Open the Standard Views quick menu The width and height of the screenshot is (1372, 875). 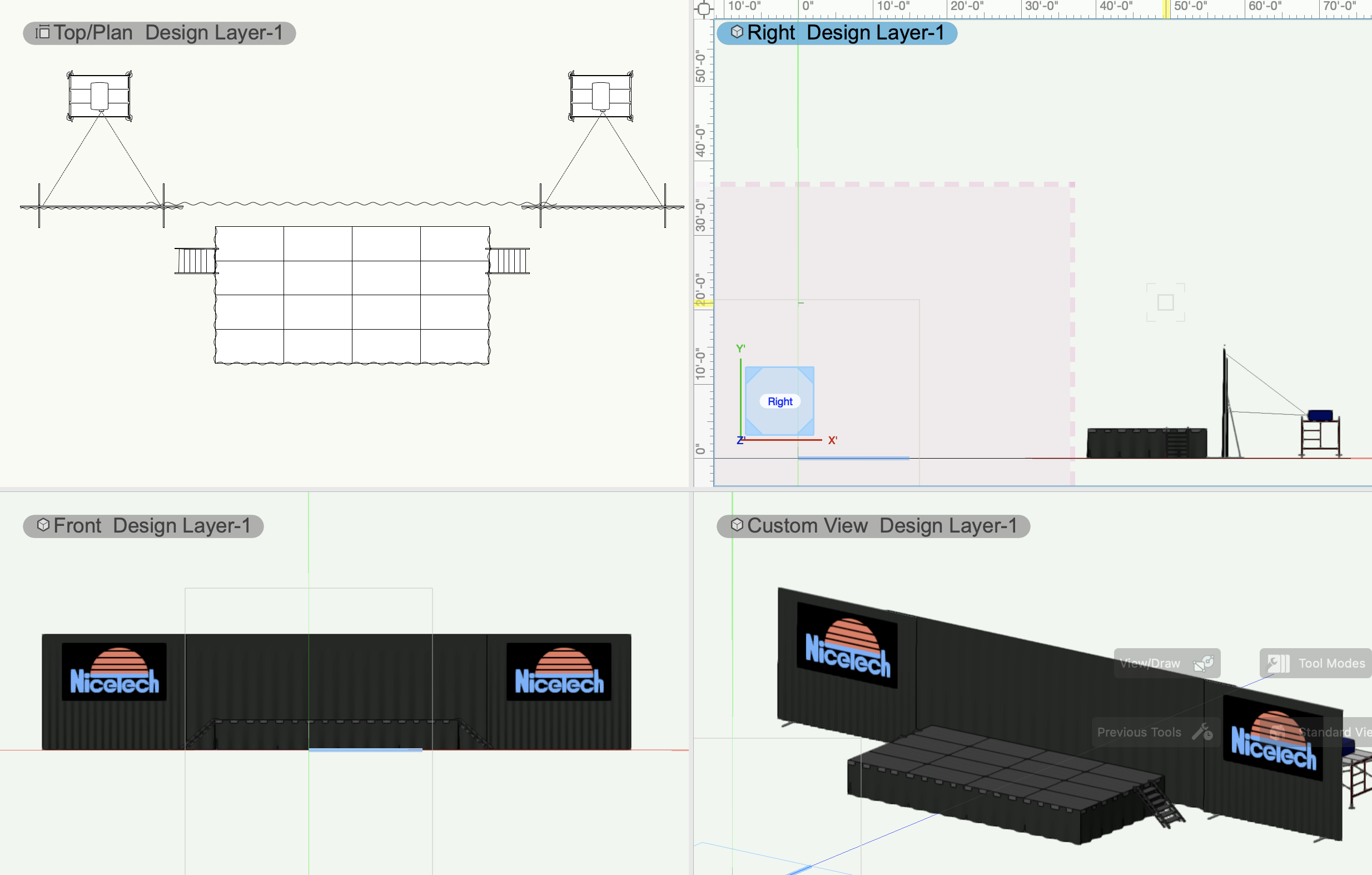click(x=1328, y=732)
